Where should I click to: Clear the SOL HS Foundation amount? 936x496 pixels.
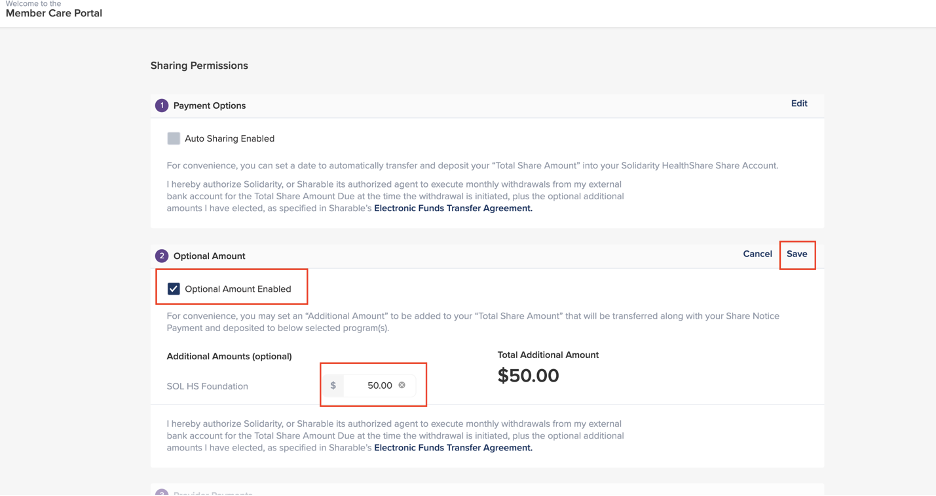(x=402, y=385)
